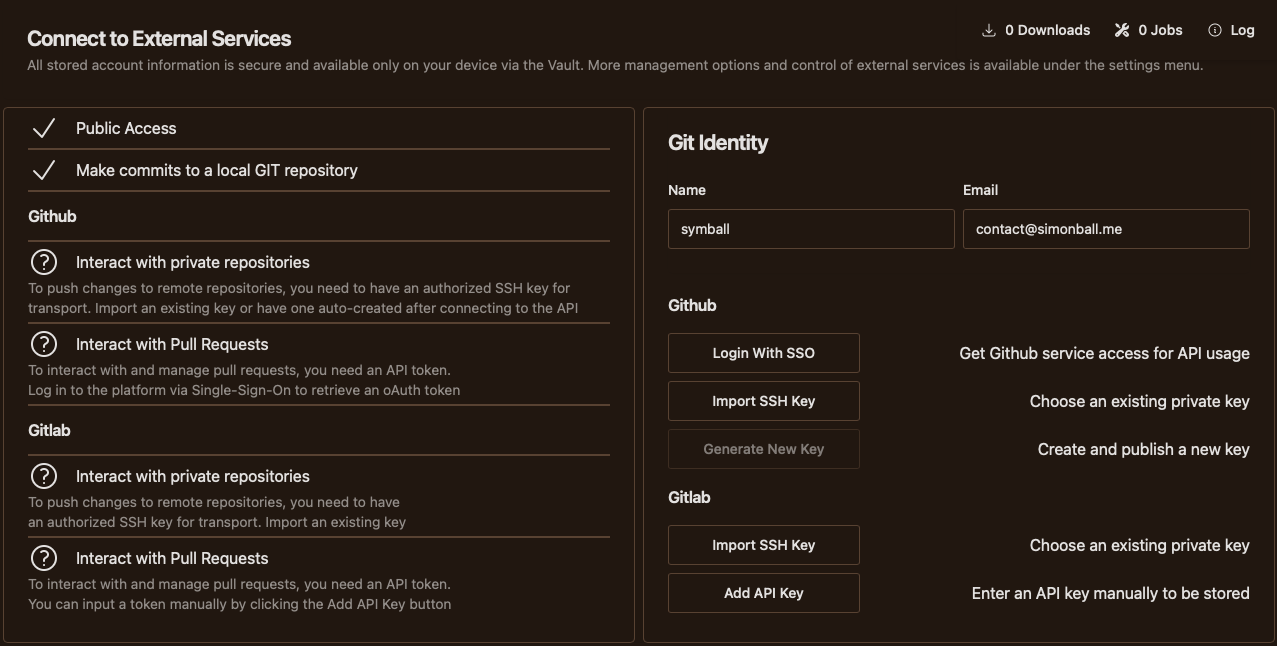The width and height of the screenshot is (1277, 646).
Task: Click the Public Access checkmark icon
Action: click(x=43, y=128)
